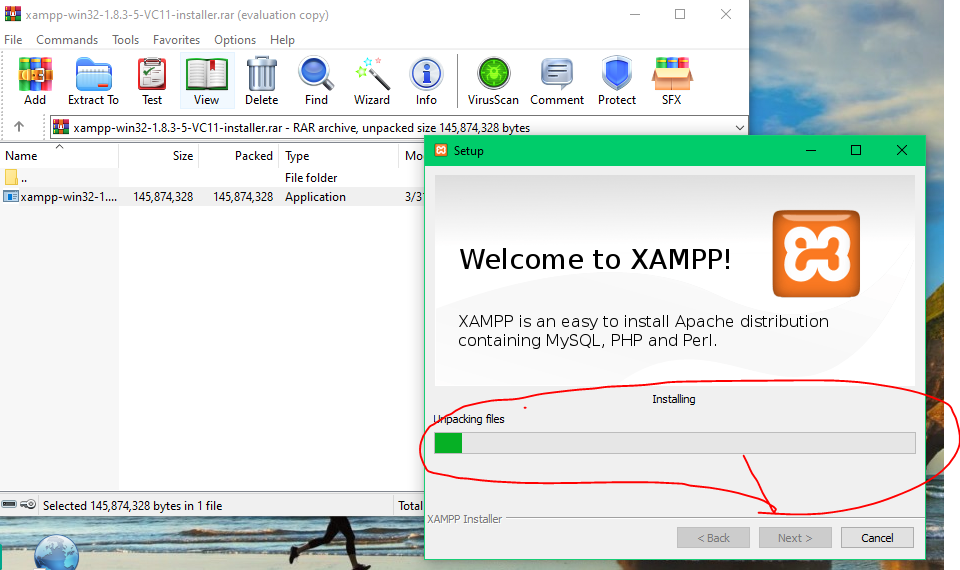Viewport: 960px width, 570px height.
Task: Minimize the XAMPP Setup window
Action: point(811,150)
